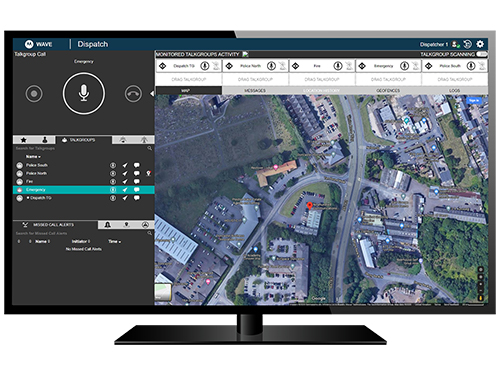This screenshot has height=375, width=500.
Task: Toggle the Talkgroup Scanning switch
Action: click(x=482, y=54)
